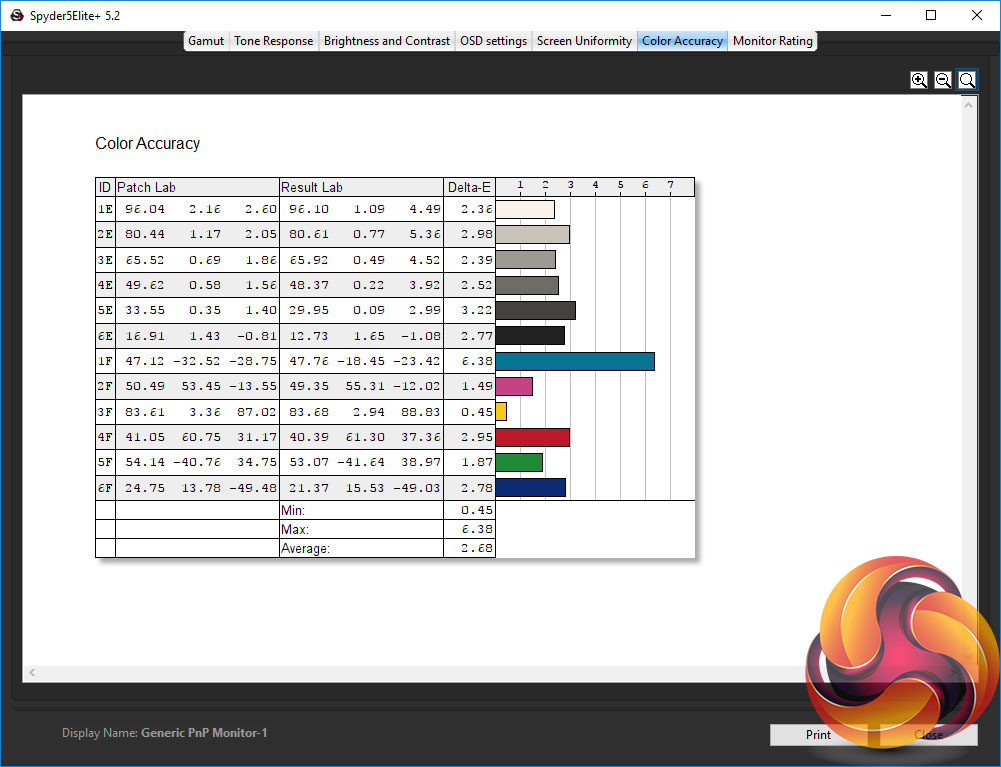
Task: Click the zoom in magnifier icon
Action: point(919,80)
